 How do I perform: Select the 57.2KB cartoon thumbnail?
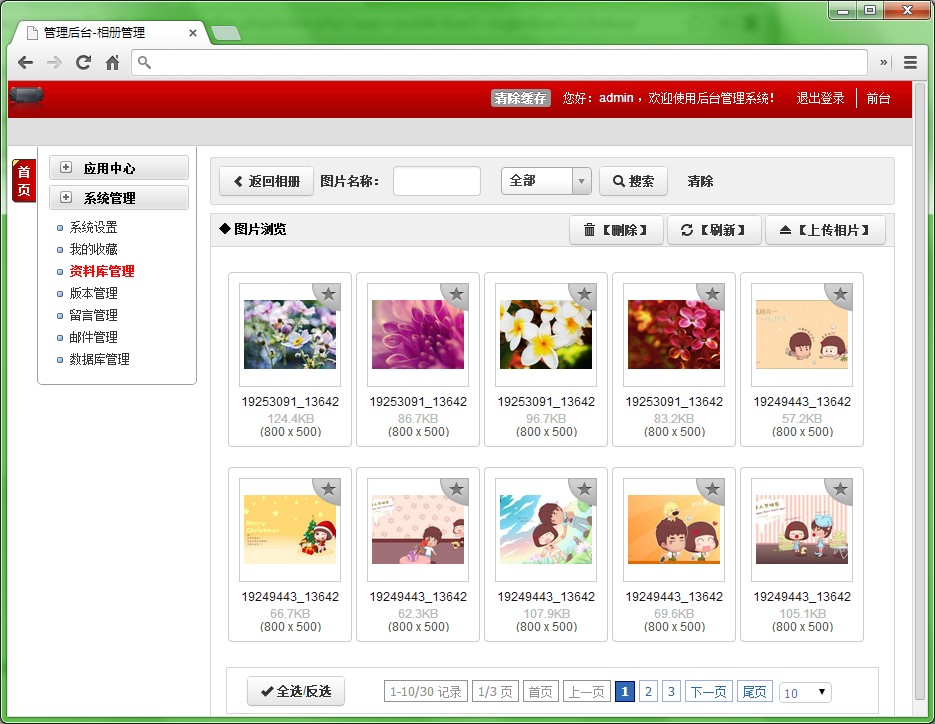[x=802, y=335]
